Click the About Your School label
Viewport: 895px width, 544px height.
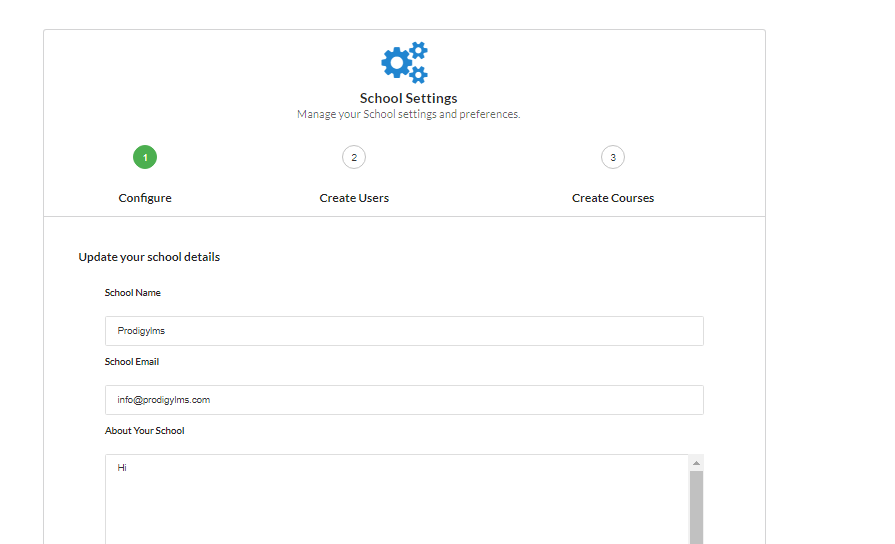[x=145, y=431]
